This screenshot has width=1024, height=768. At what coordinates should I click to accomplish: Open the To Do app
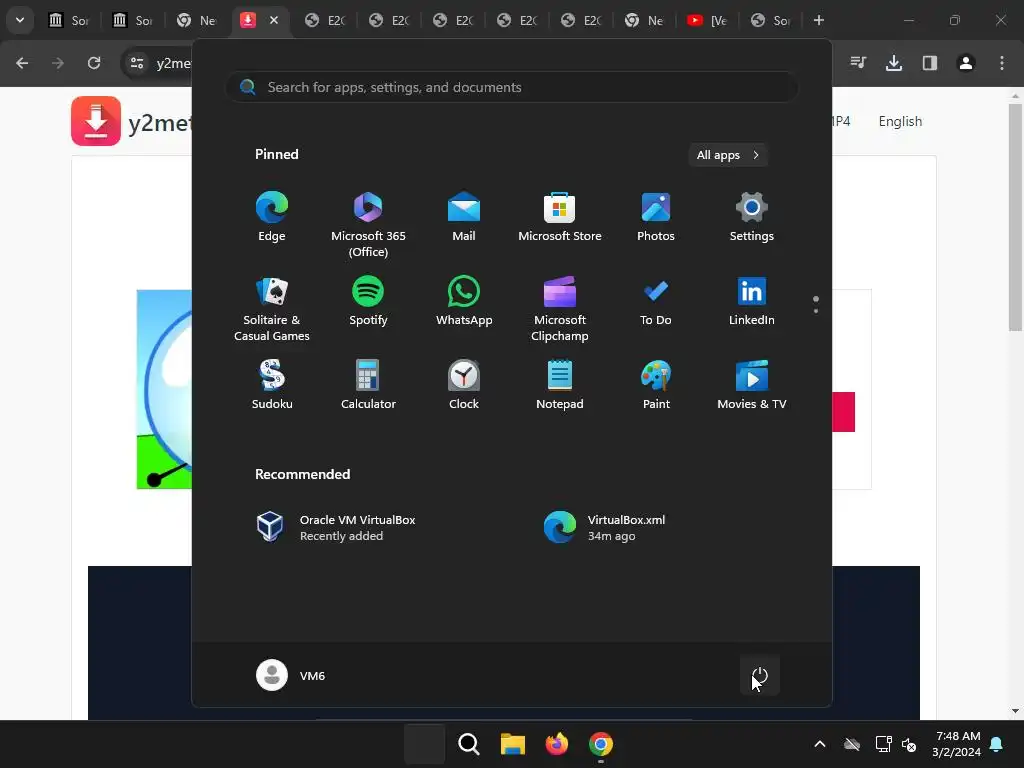click(656, 301)
